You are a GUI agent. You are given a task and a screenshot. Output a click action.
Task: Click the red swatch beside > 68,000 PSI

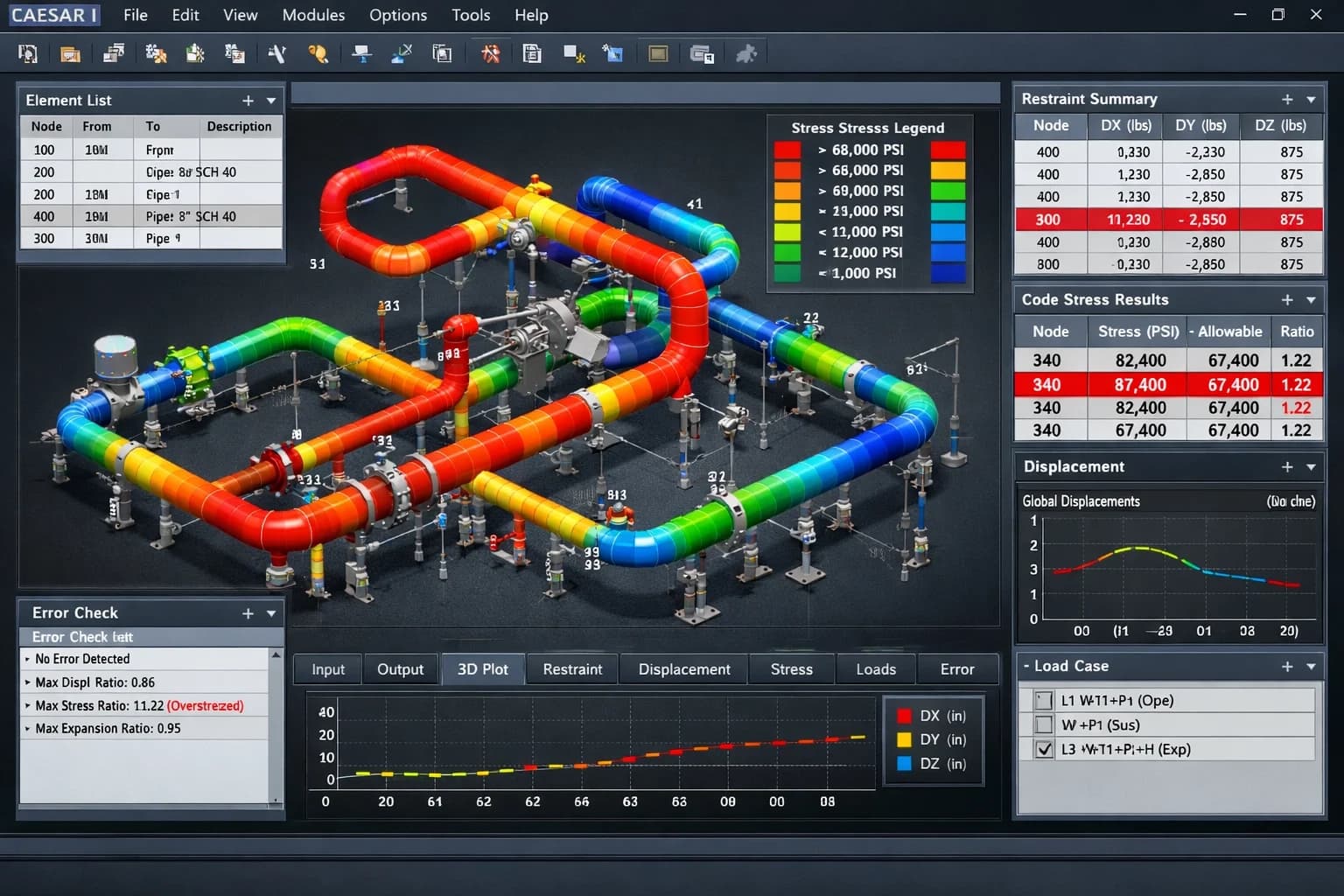[787, 150]
